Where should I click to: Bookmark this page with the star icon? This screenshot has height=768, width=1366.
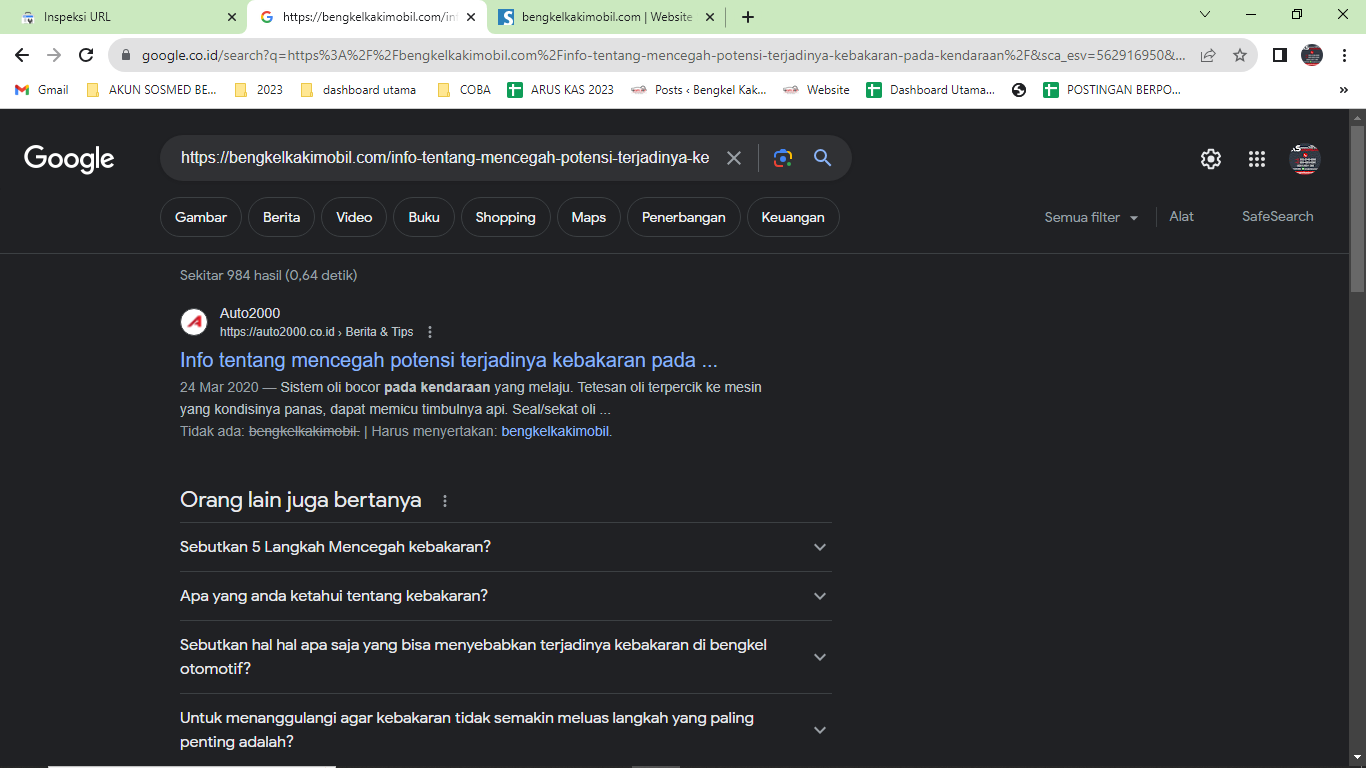pos(1240,55)
